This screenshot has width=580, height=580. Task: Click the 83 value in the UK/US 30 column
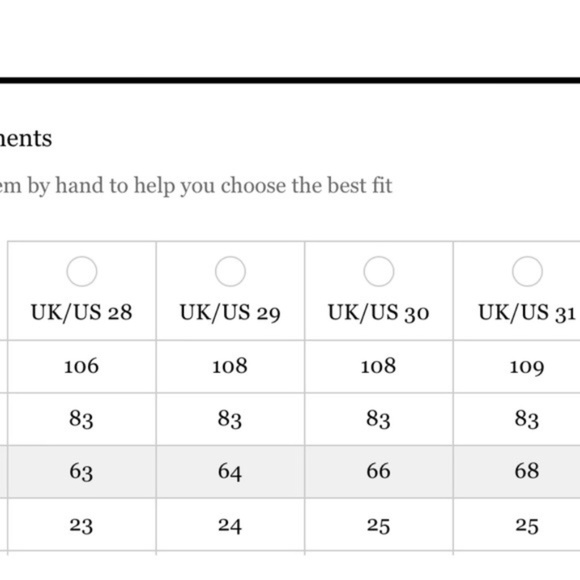(x=378, y=419)
